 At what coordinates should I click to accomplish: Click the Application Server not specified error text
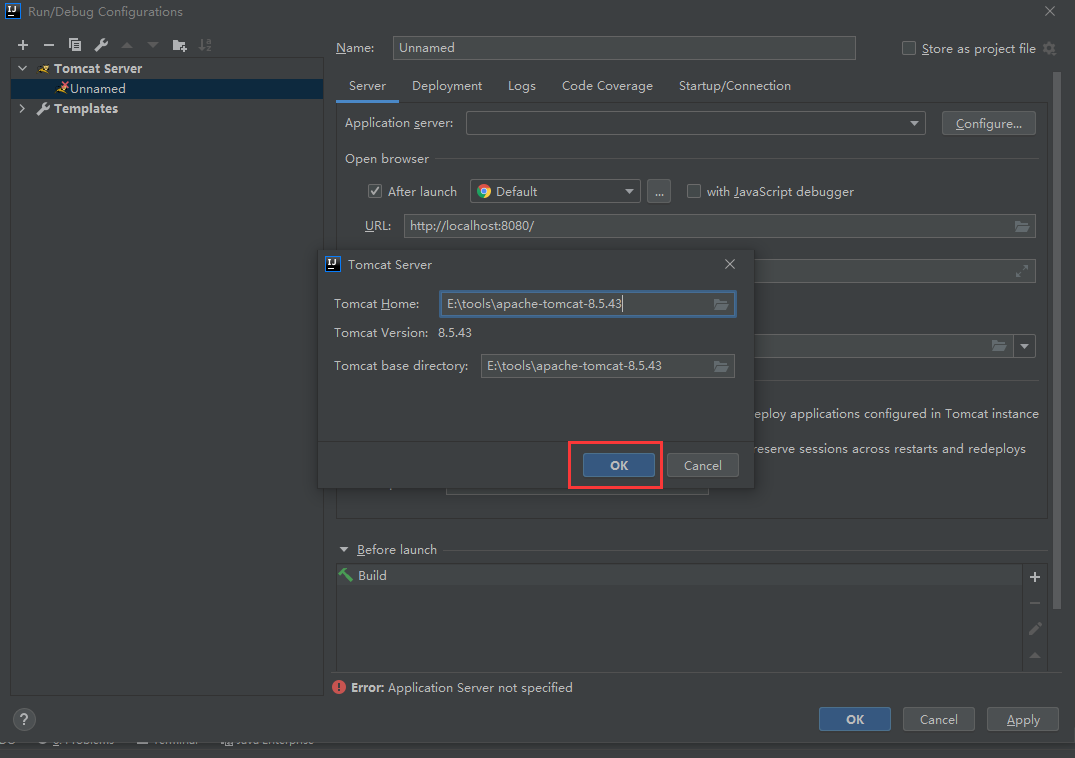click(x=480, y=687)
